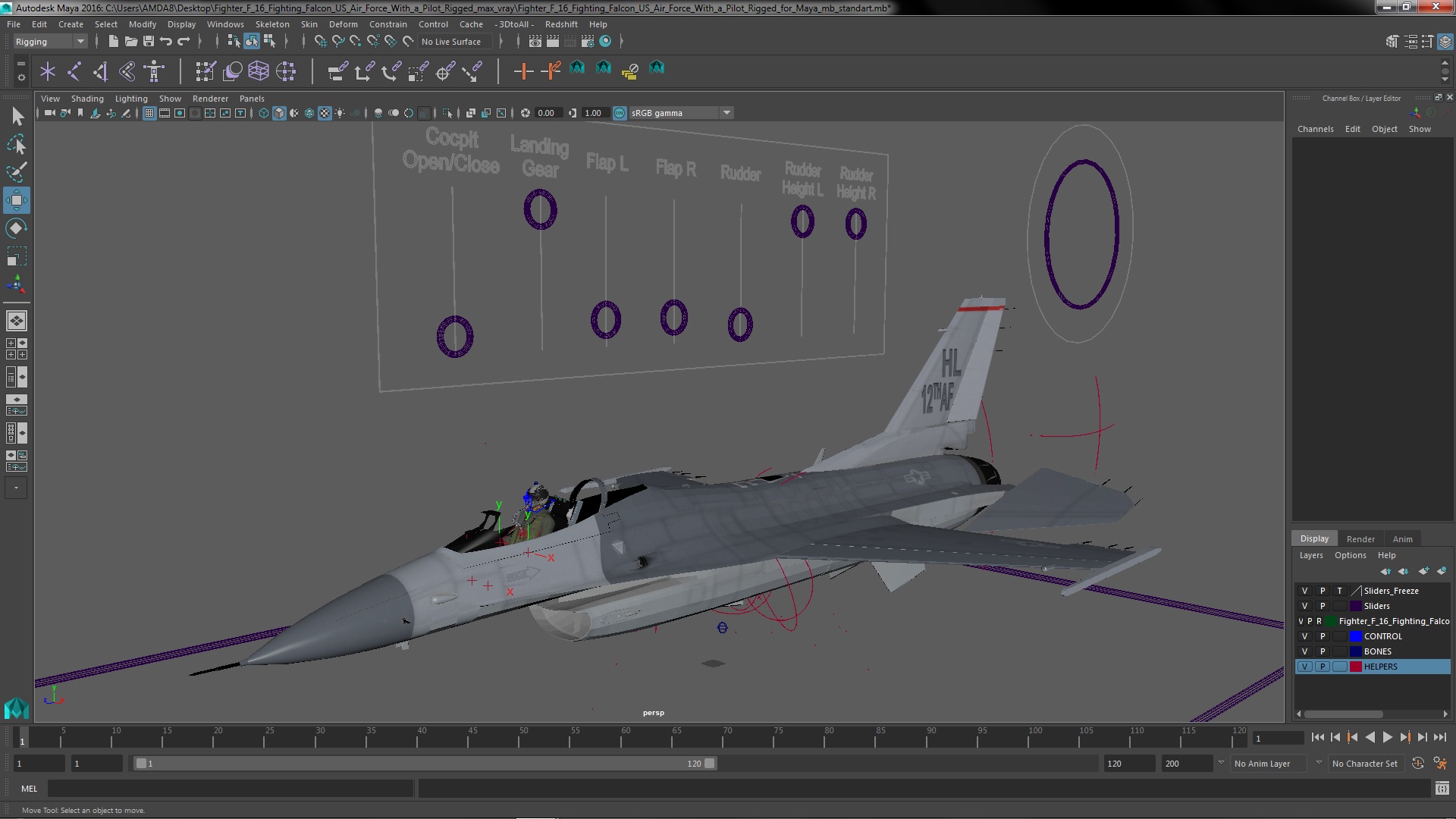Toggle visibility of HELPERS layer
This screenshot has width=1456, height=819.
point(1304,667)
